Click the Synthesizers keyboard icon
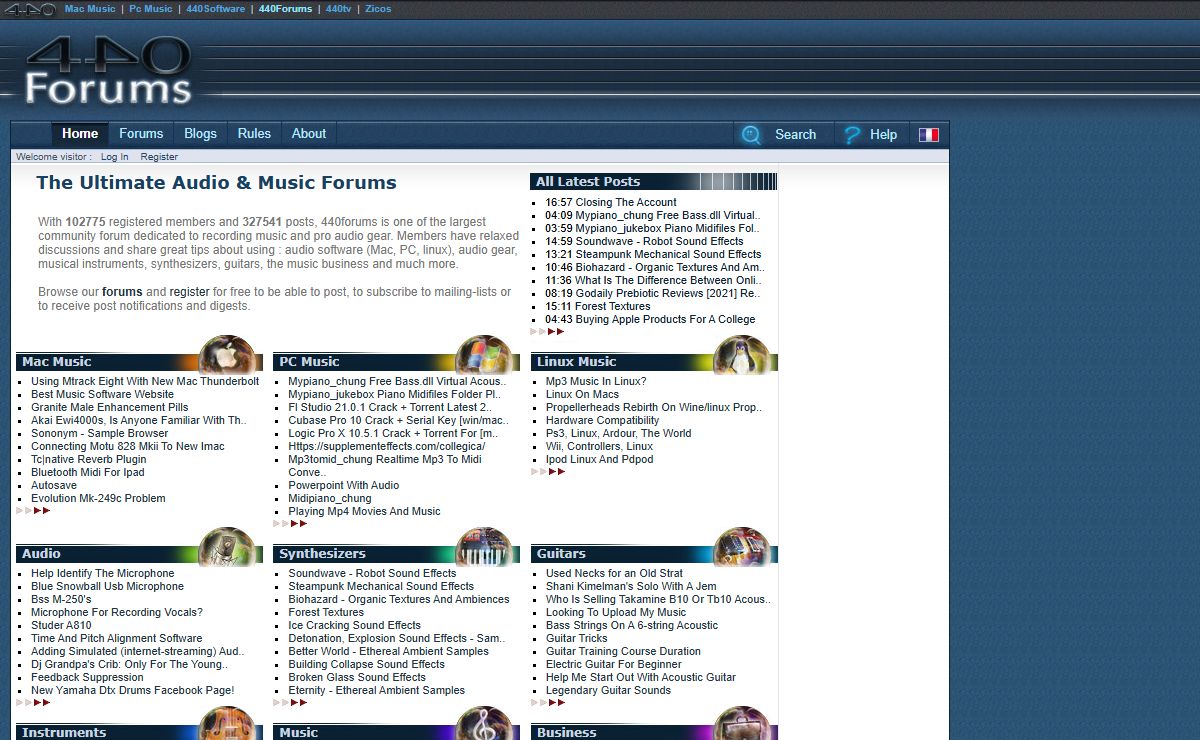 click(484, 546)
